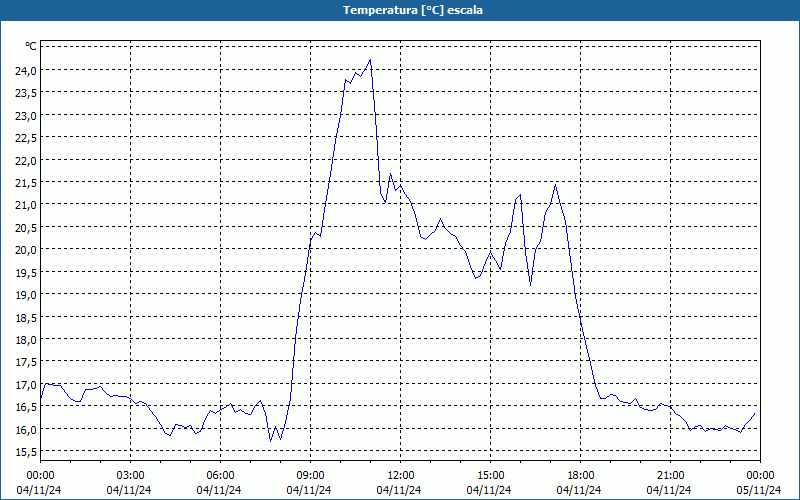Click the 17,0 y-axis label
800x500 pixels.
click(x=26, y=384)
